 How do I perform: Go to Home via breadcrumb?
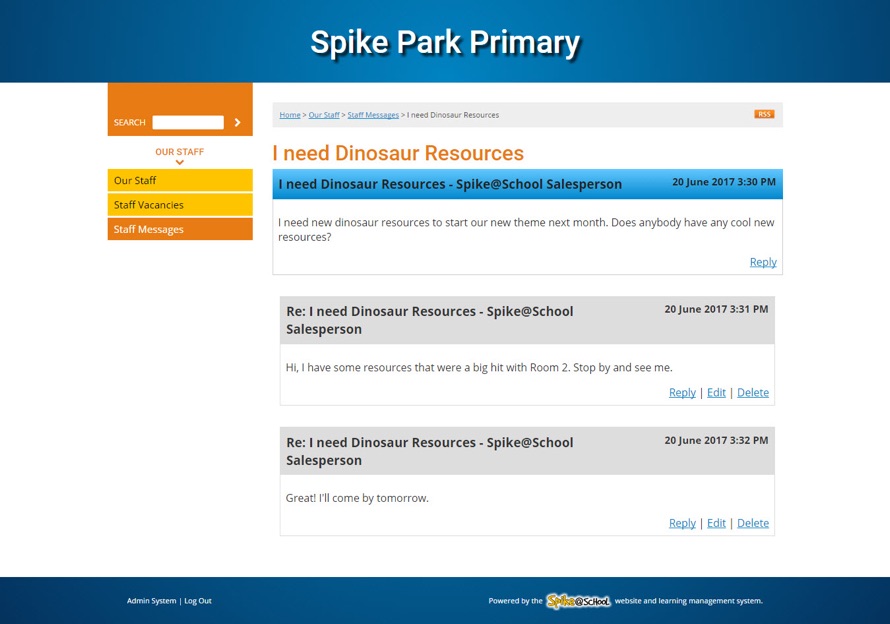(290, 115)
